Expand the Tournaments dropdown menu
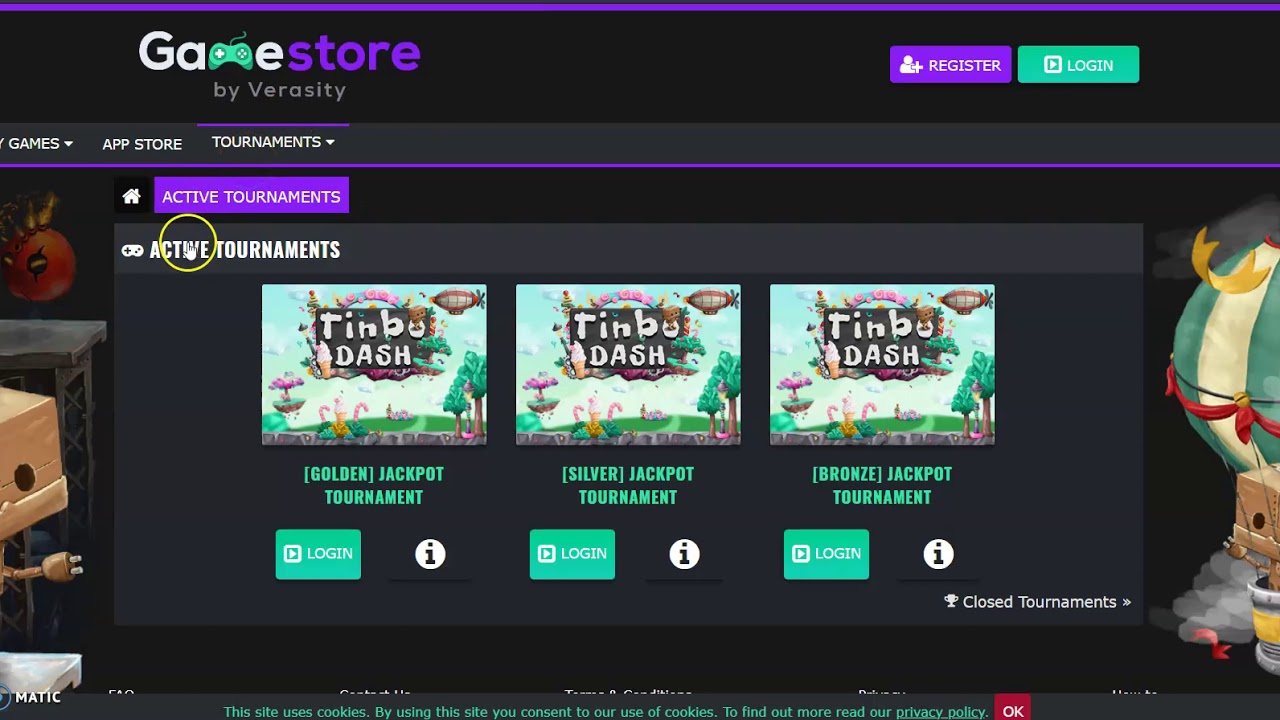Viewport: 1280px width, 720px height. pos(273,142)
